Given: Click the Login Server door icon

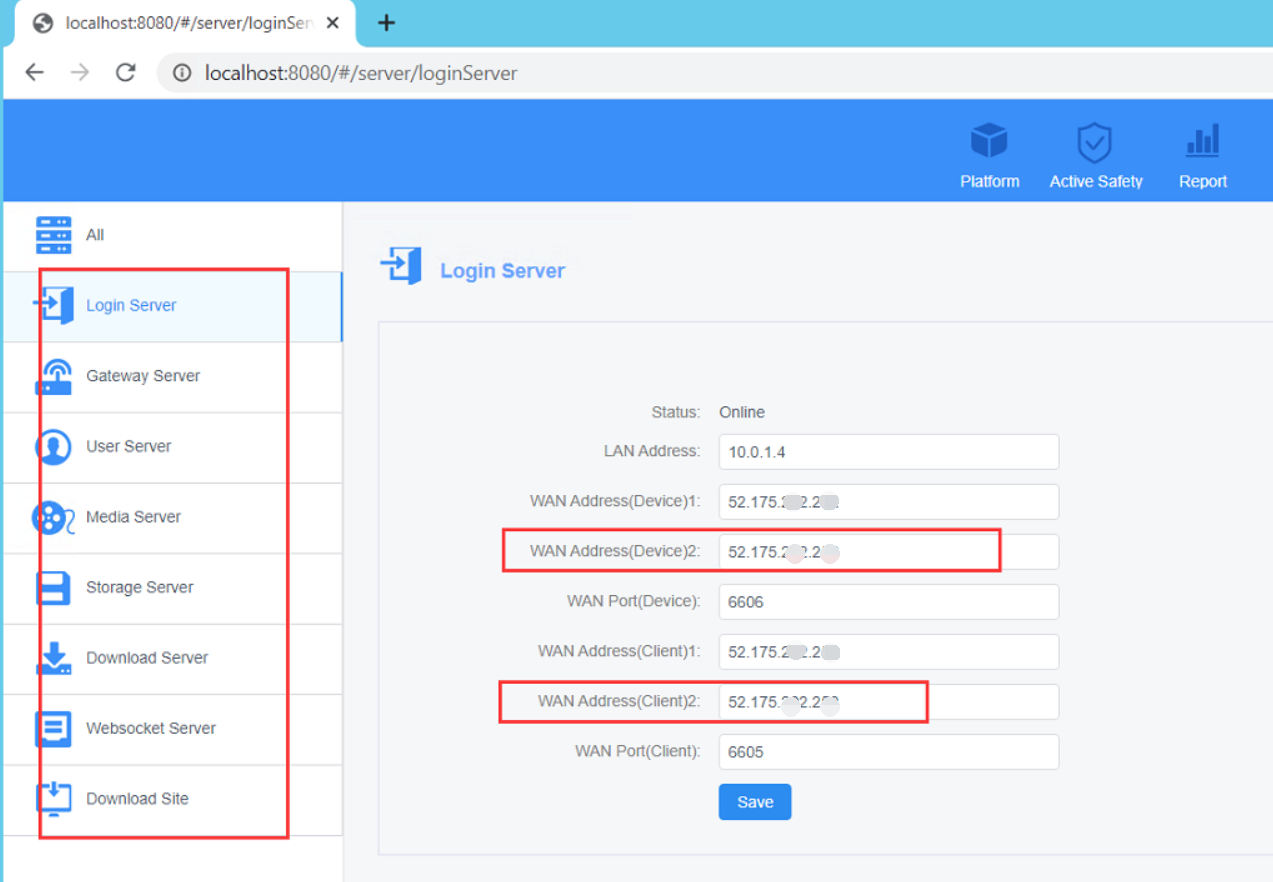Looking at the screenshot, I should pyautogui.click(x=54, y=305).
